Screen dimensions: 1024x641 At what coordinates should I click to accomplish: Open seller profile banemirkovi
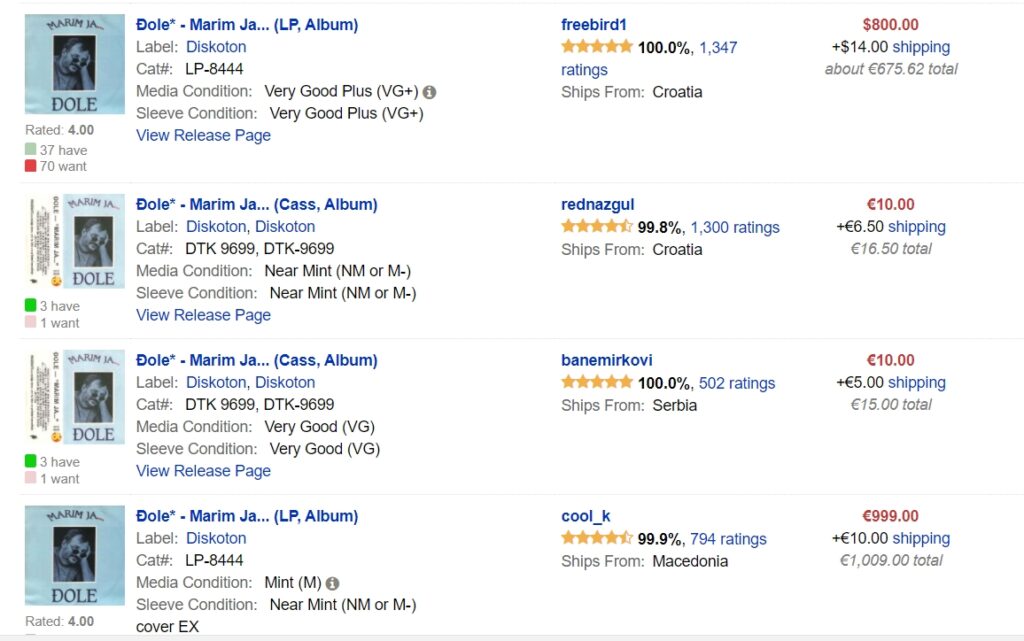point(607,360)
